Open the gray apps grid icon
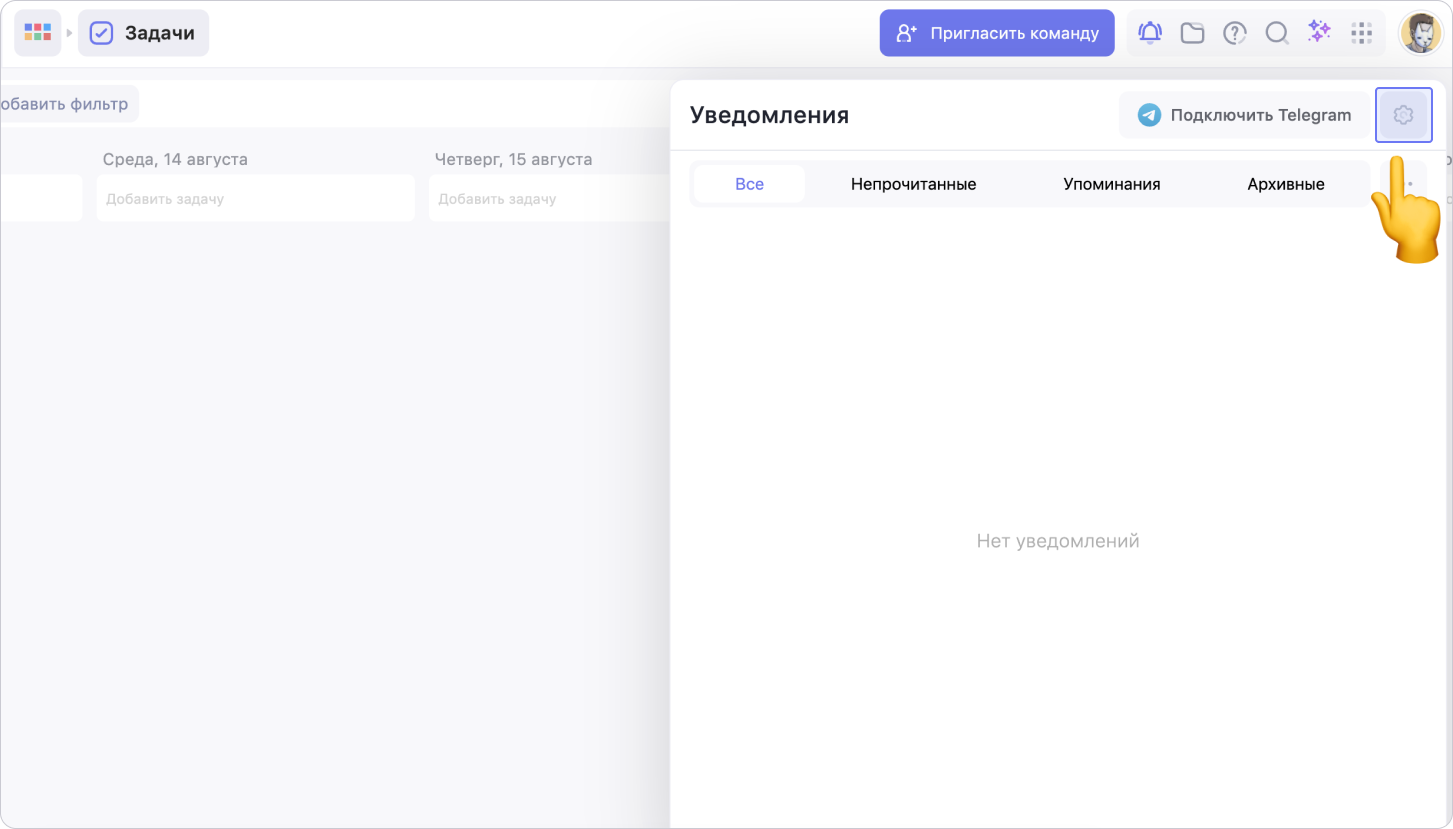 click(x=1361, y=33)
